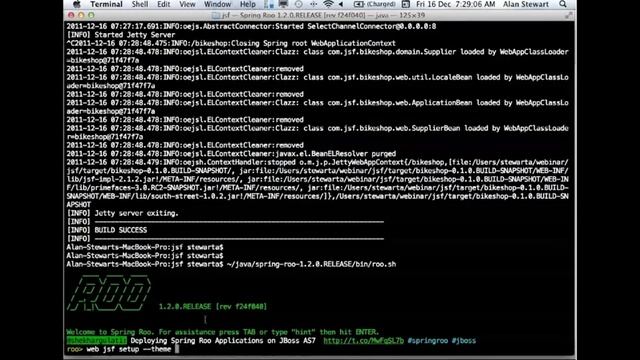This screenshot has height=360, width=640.
Task: Click the jsf folder proxy icon in title
Action: (216, 16)
